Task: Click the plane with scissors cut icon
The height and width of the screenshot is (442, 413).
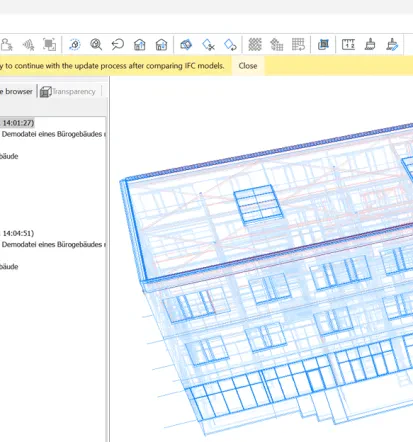Action: tap(208, 44)
